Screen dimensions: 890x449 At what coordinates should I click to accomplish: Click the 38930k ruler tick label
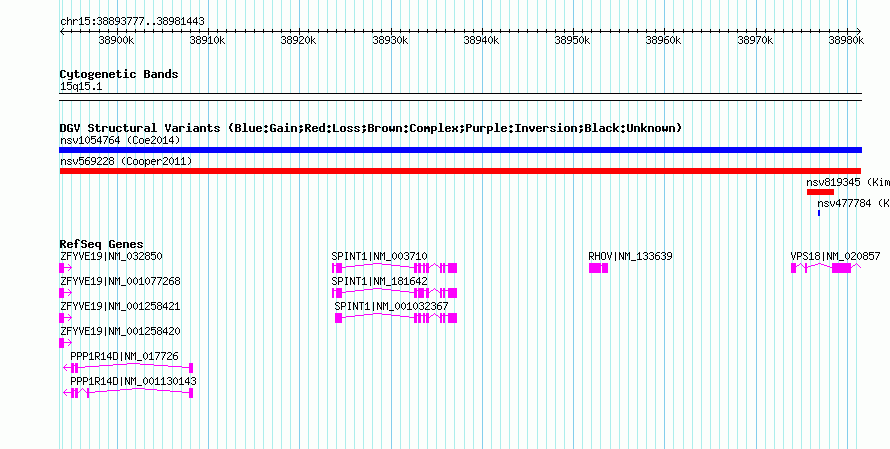click(390, 40)
